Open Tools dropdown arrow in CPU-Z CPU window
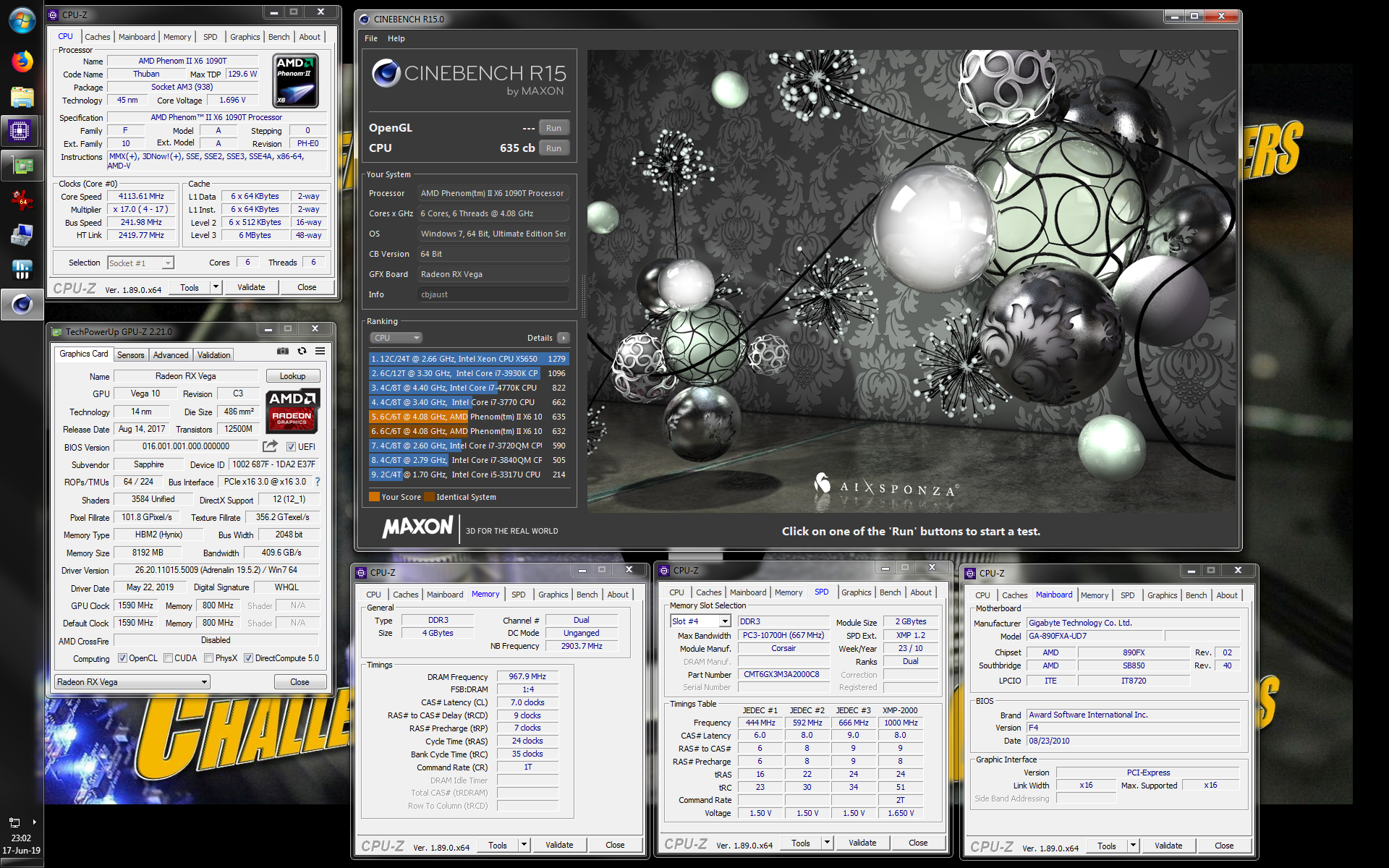 coord(215,287)
